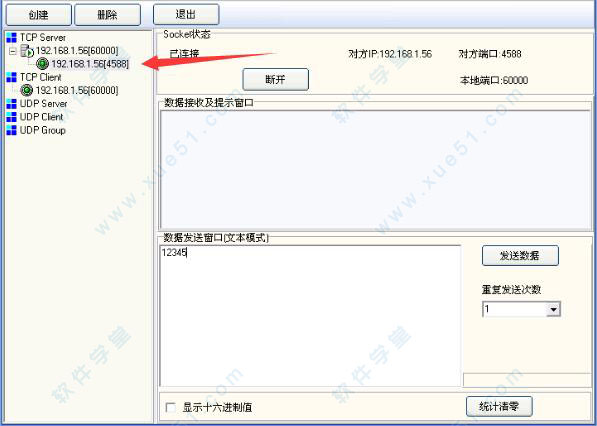Click the TCP Server category icon

[x=11, y=37]
